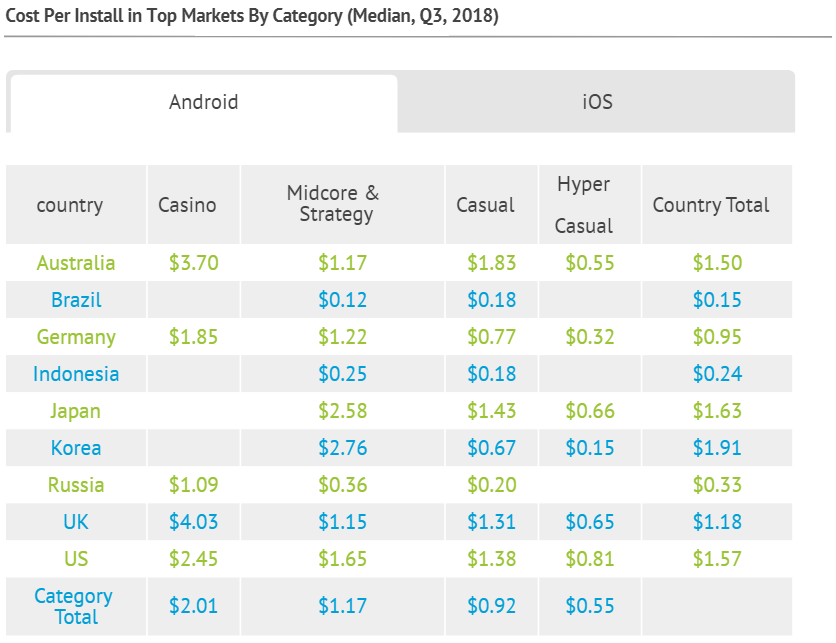Click the country column header
The height and width of the screenshot is (643, 836).
click(70, 205)
